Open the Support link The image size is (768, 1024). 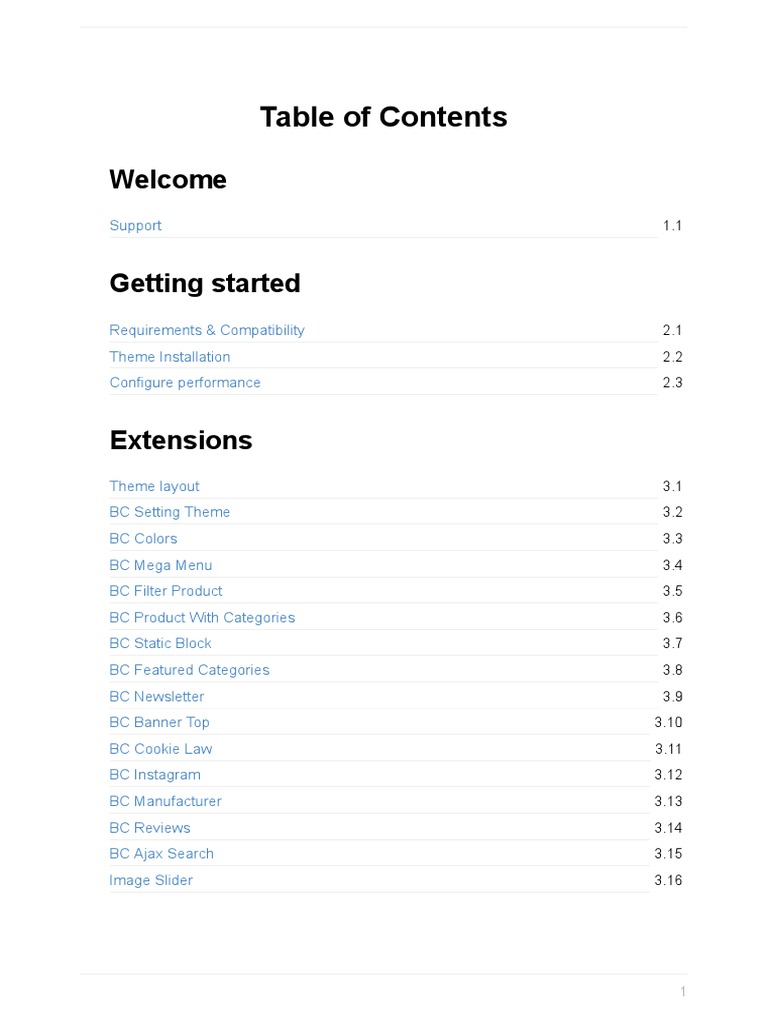point(135,226)
